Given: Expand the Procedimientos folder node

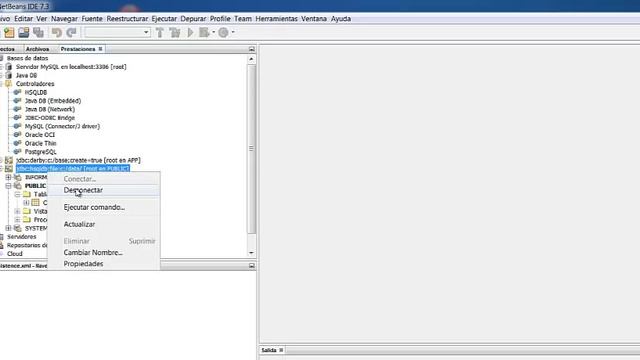Looking at the screenshot, I should tap(17, 220).
